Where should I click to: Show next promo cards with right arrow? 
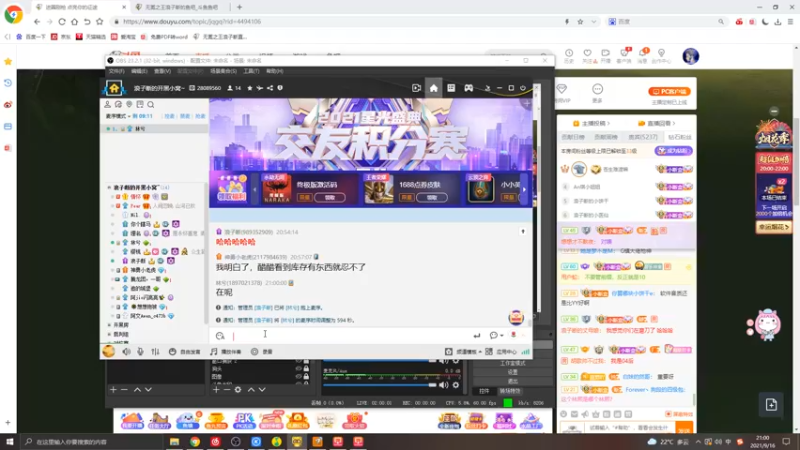[x=524, y=190]
